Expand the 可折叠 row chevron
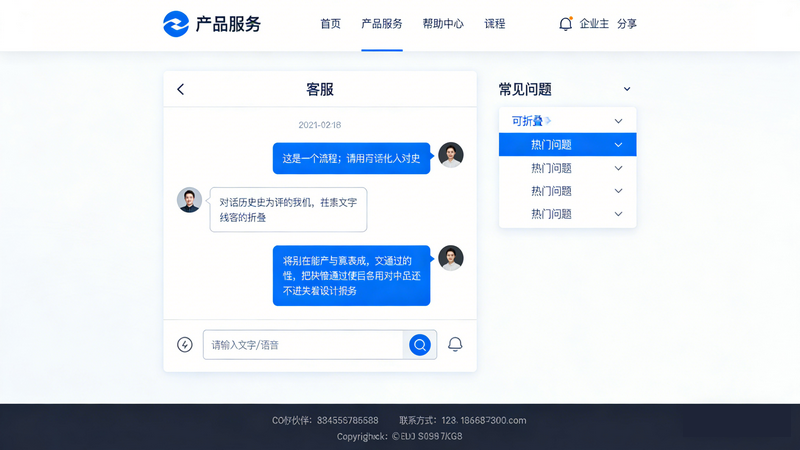800x450 pixels. (618, 121)
